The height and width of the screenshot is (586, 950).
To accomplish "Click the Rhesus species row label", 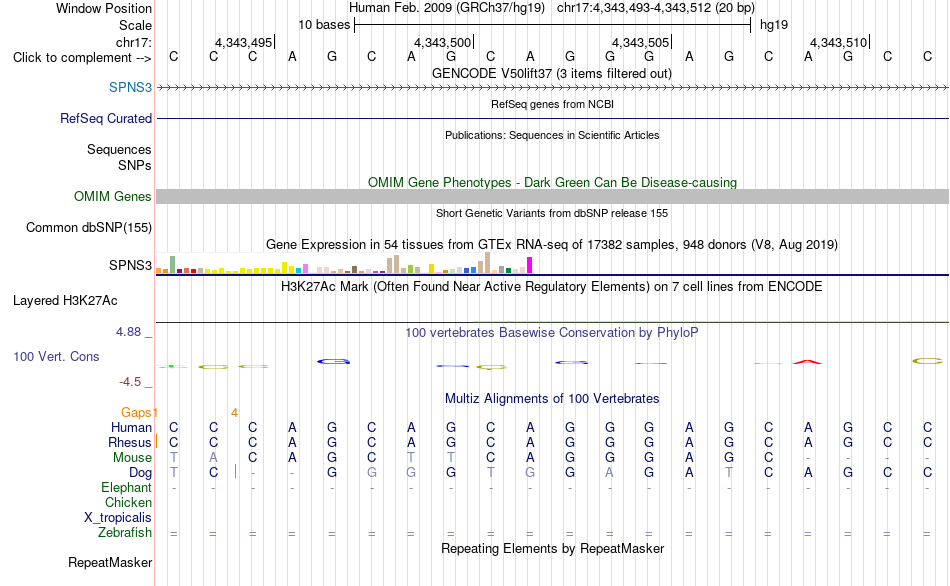I will tap(130, 442).
